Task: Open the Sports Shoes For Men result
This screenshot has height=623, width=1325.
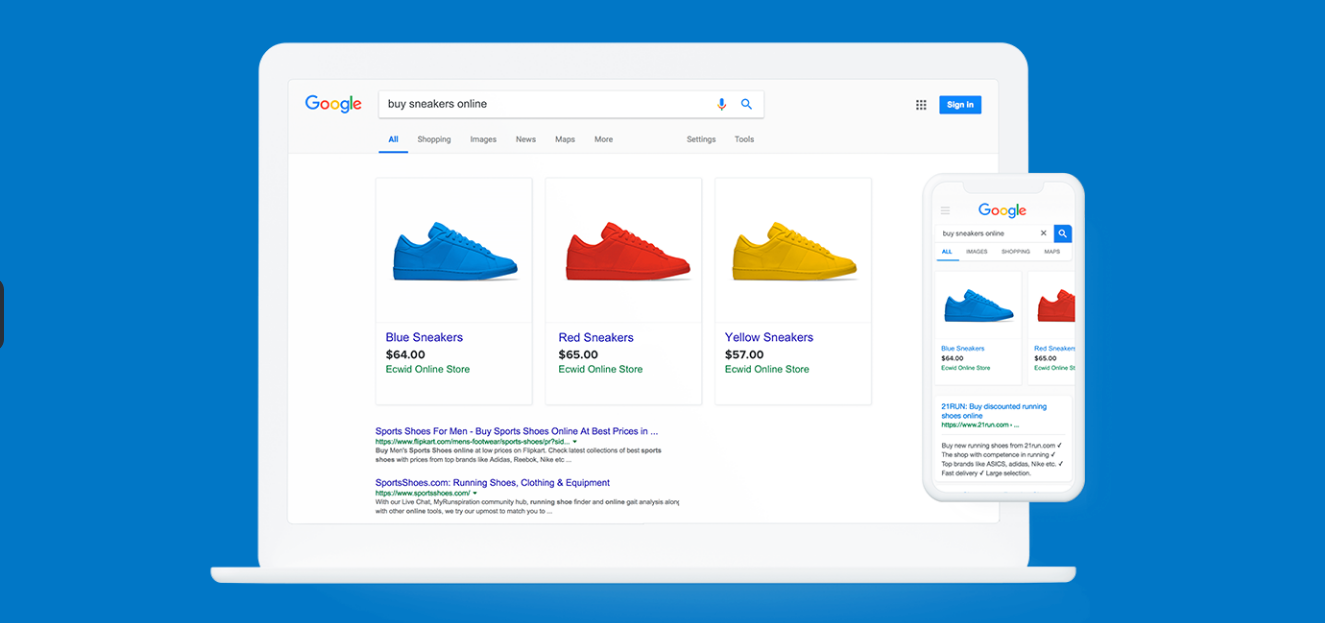Action: (x=517, y=431)
